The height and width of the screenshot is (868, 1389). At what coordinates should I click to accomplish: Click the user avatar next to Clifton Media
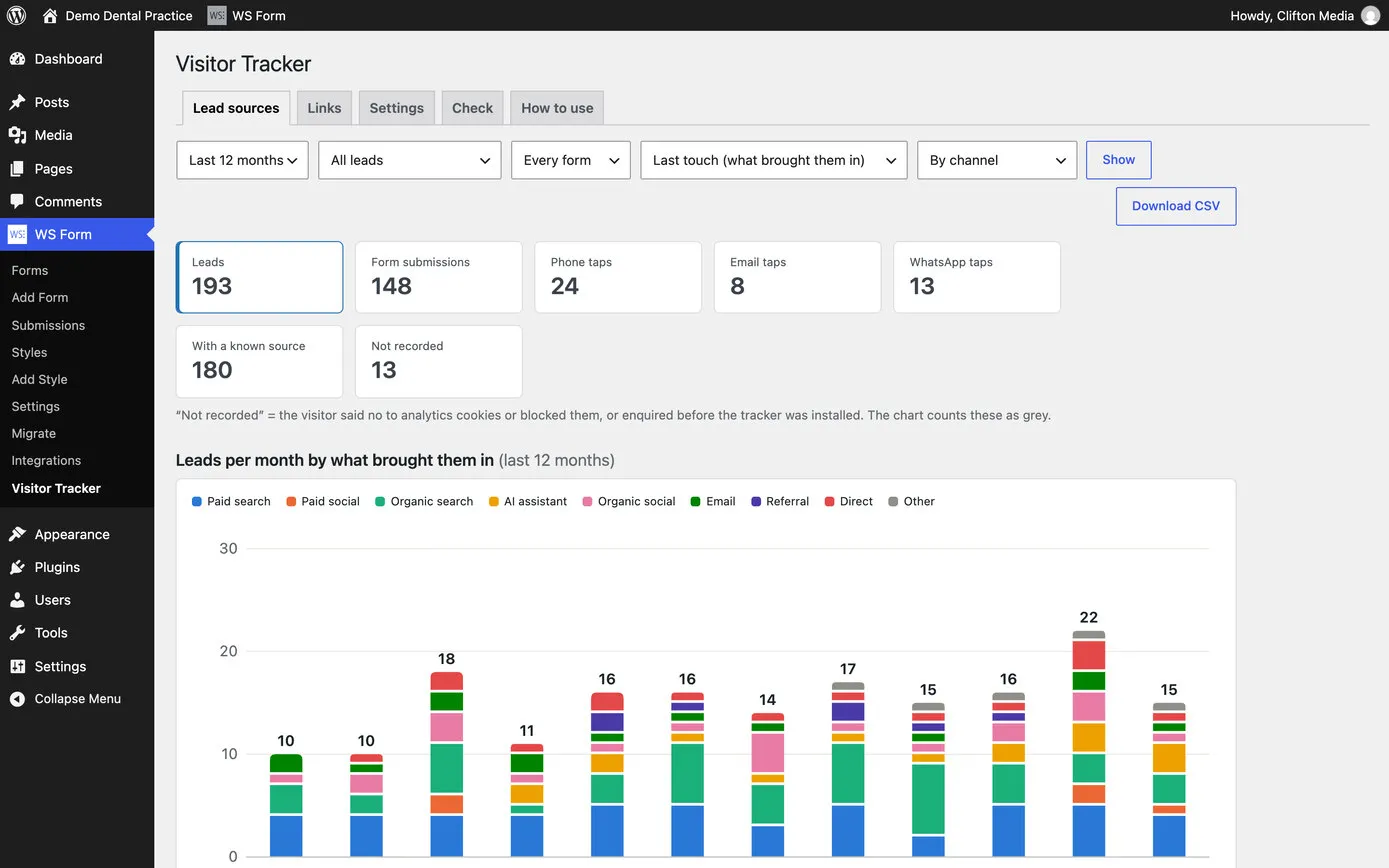tap(1370, 15)
